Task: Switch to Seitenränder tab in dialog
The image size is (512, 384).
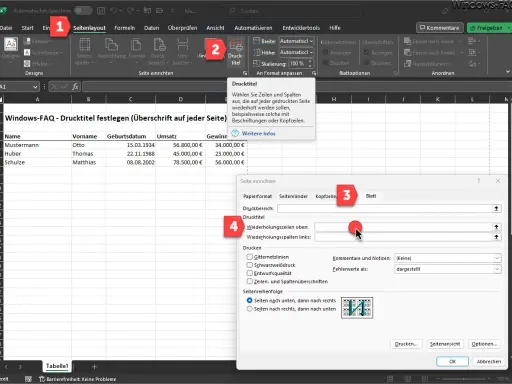Action: [x=293, y=196]
